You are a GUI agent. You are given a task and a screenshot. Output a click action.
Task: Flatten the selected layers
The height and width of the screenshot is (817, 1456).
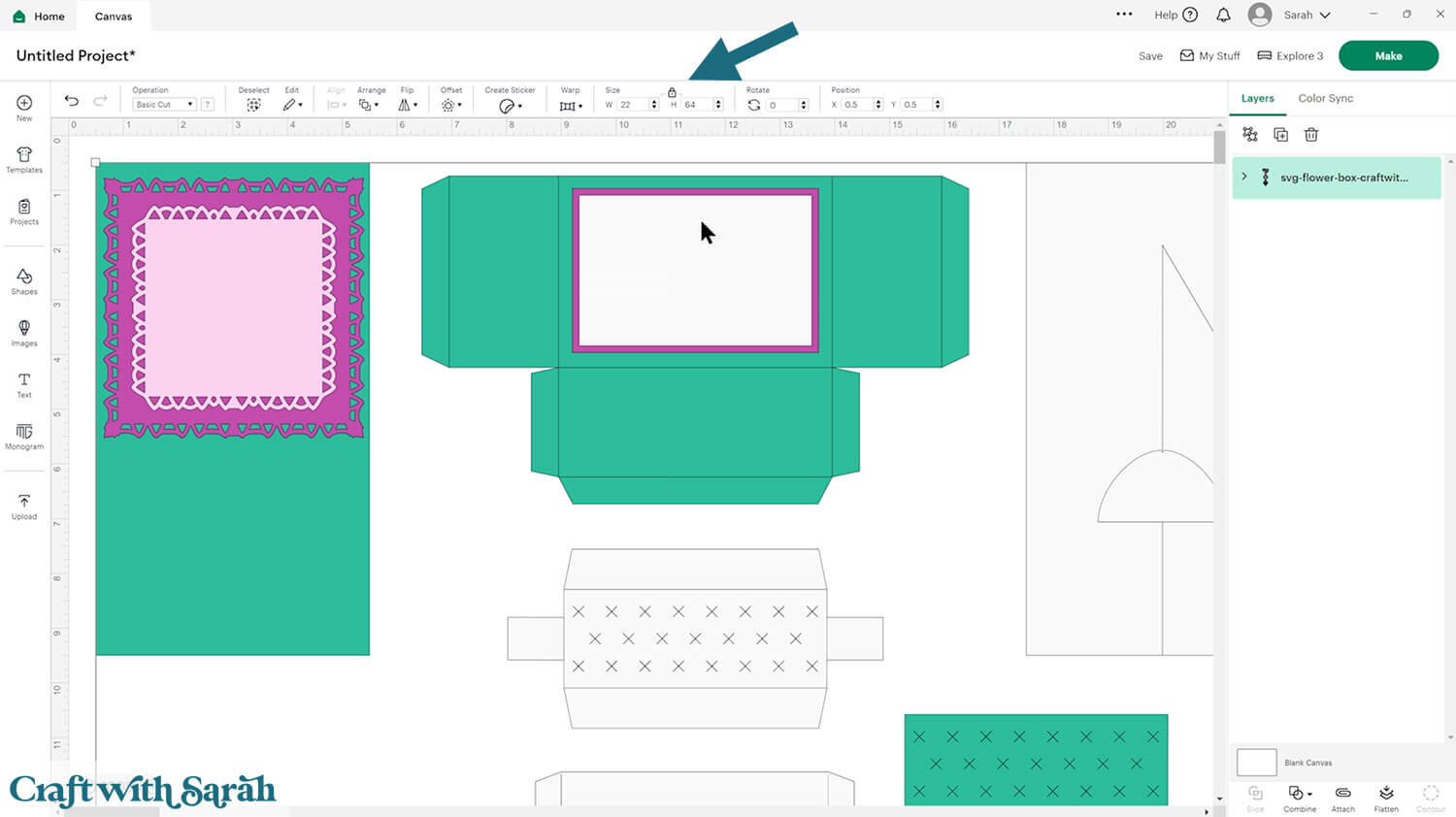point(1386,798)
